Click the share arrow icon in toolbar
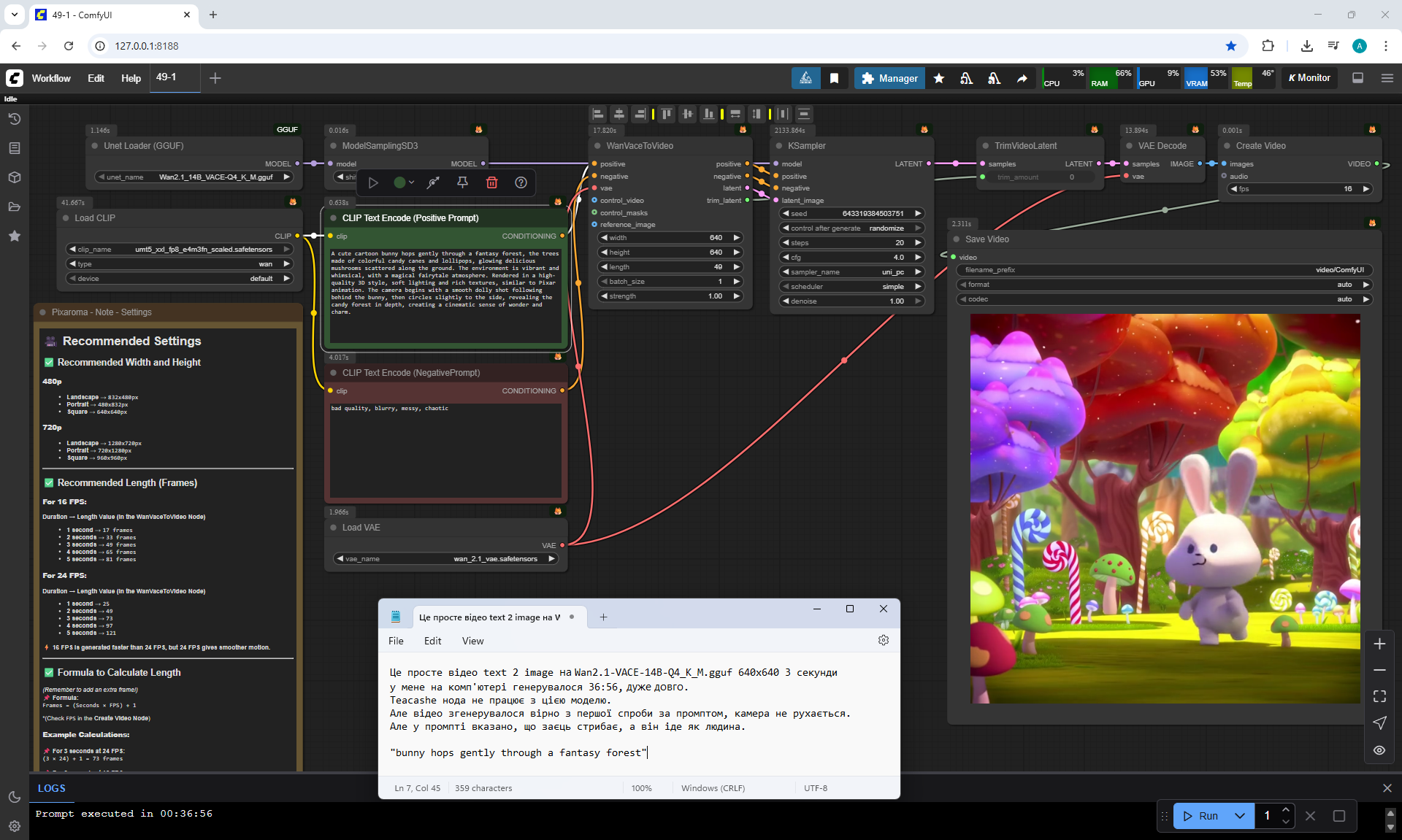This screenshot has height=840, width=1402. pyautogui.click(x=1022, y=78)
